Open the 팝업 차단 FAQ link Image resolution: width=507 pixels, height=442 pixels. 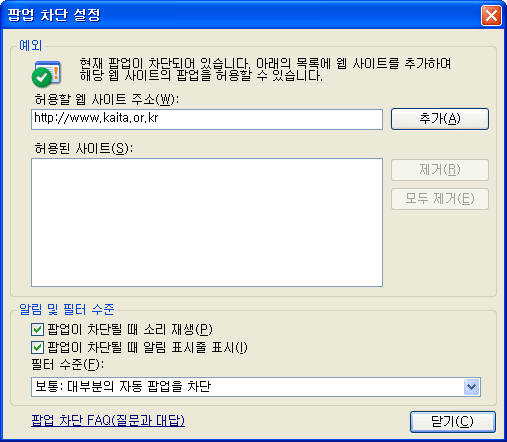point(108,421)
